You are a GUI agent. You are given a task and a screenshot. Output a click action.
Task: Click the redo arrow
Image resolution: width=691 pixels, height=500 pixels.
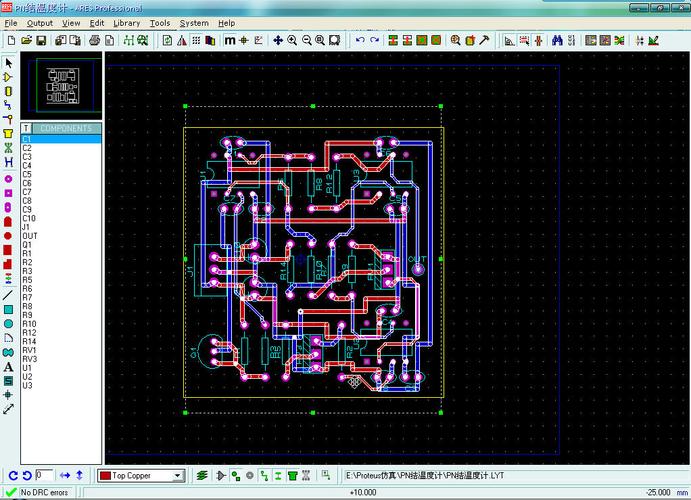(375, 41)
